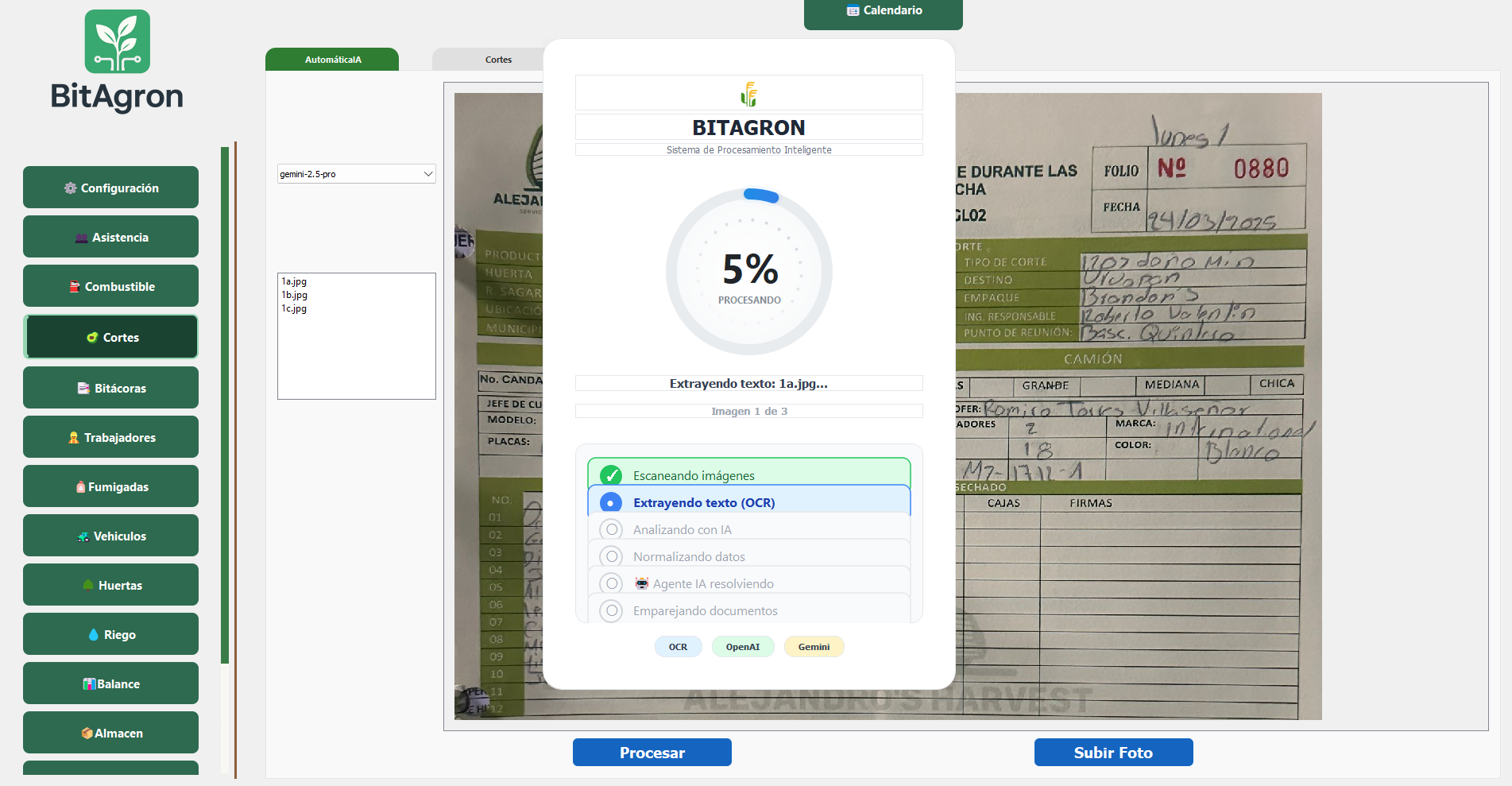Image resolution: width=1512 pixels, height=786 pixels.
Task: Open the Calendario button
Action: [884, 14]
